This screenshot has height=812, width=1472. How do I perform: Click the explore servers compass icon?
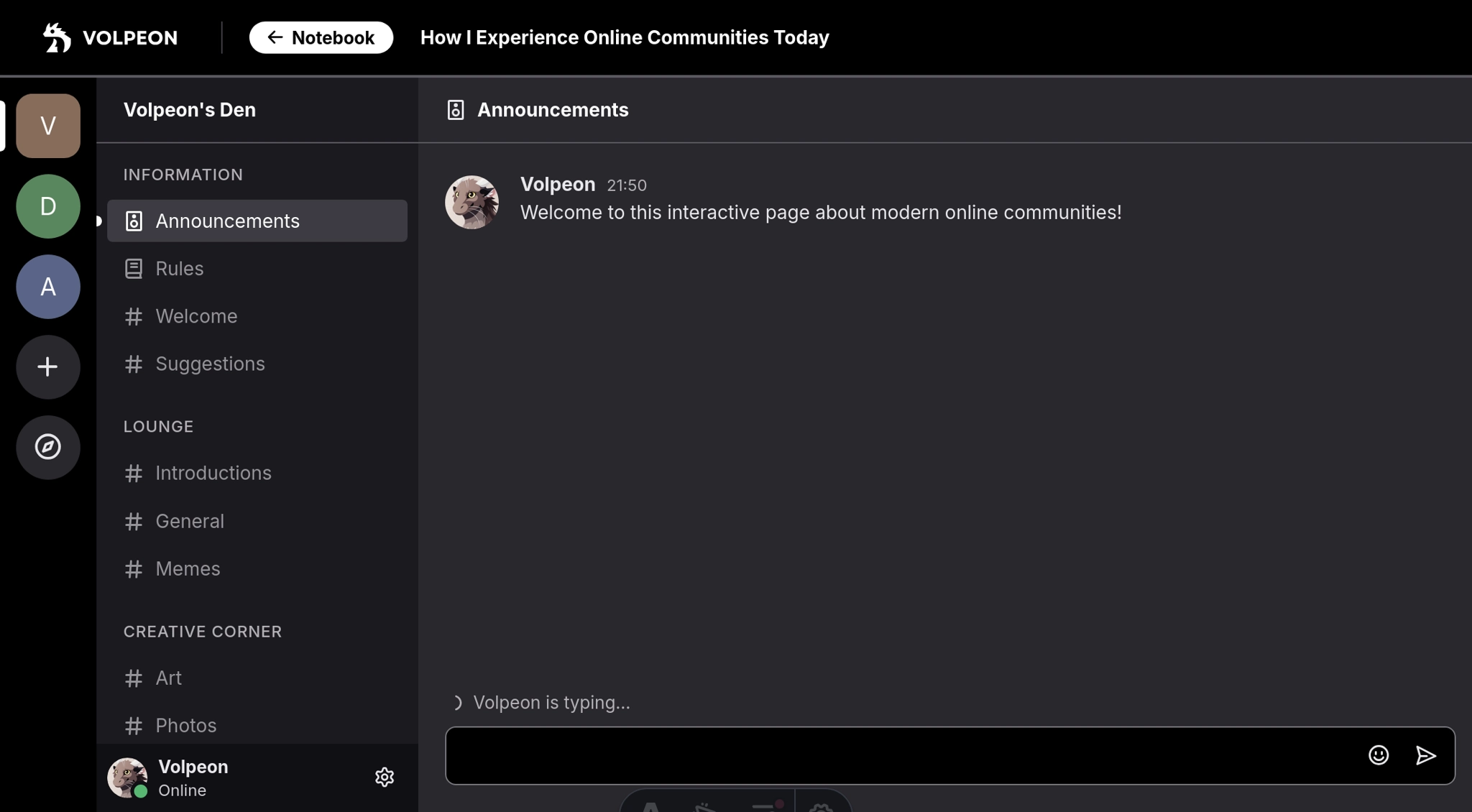48,447
